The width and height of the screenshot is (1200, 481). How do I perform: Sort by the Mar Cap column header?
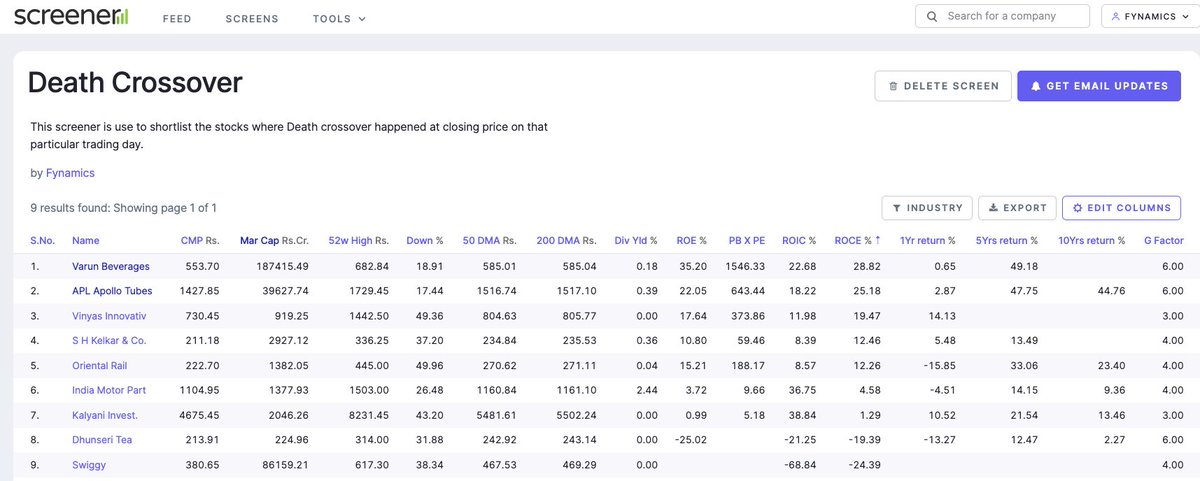(x=274, y=240)
